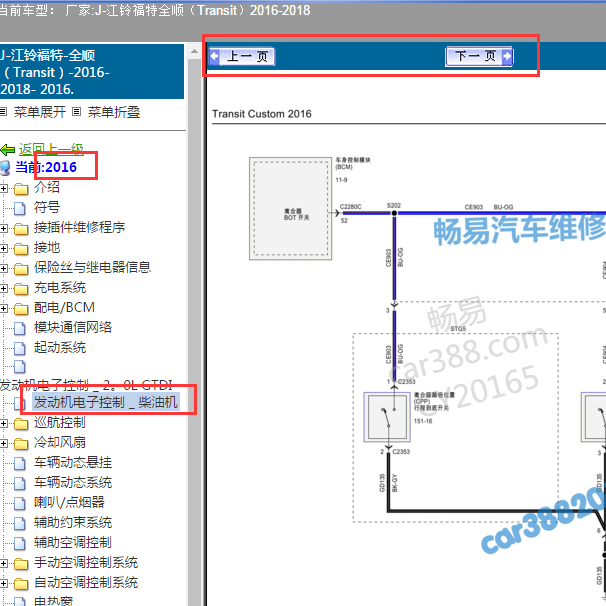Expand the 介绍 folder node
This screenshot has height=606, width=606.
3,188
